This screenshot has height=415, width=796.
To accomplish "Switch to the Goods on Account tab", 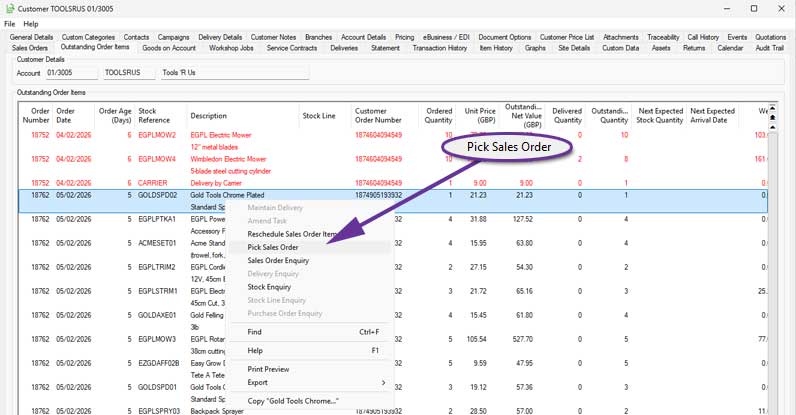I will [169, 47].
